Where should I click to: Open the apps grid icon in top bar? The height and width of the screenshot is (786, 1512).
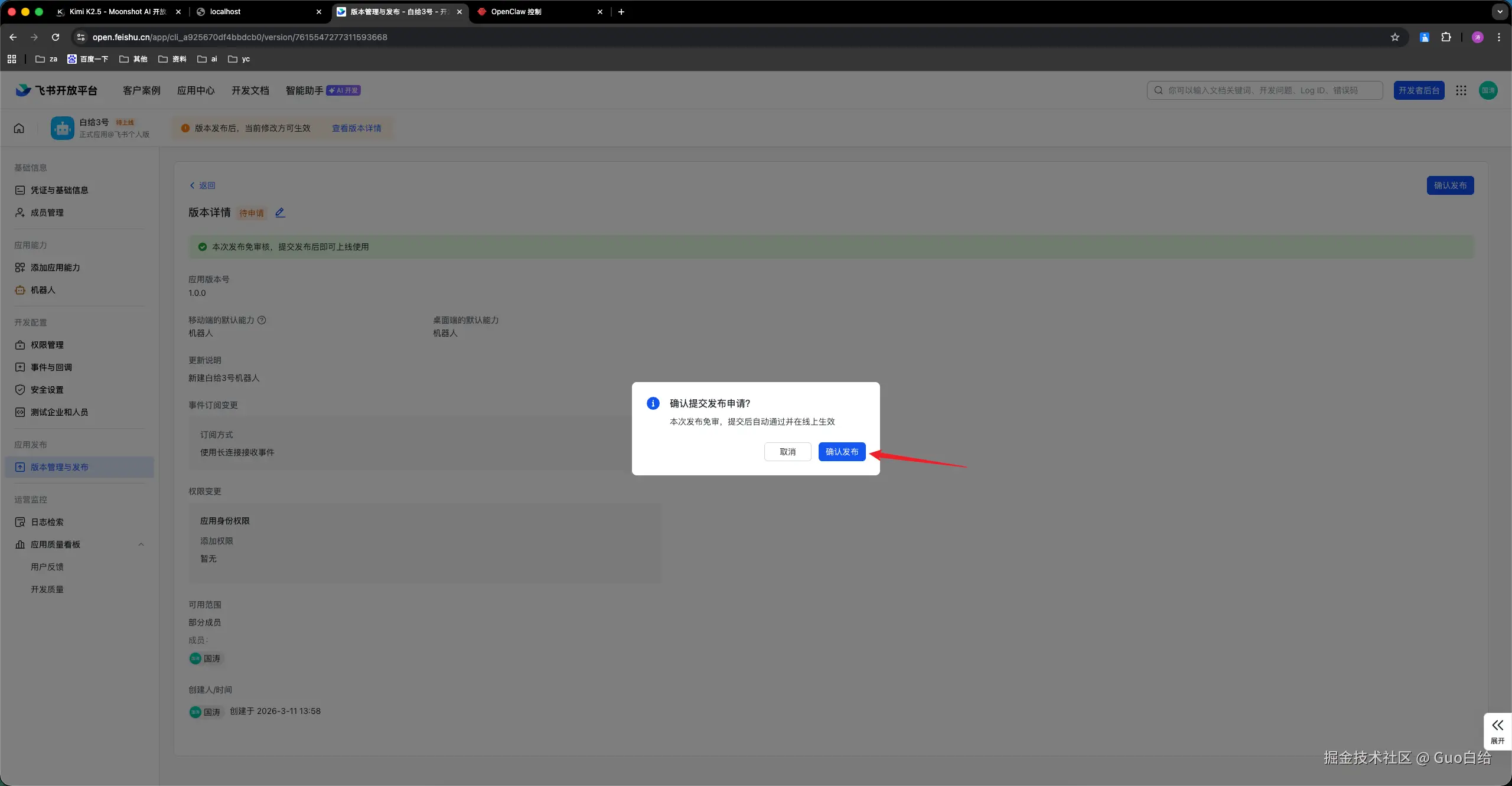[x=1461, y=90]
